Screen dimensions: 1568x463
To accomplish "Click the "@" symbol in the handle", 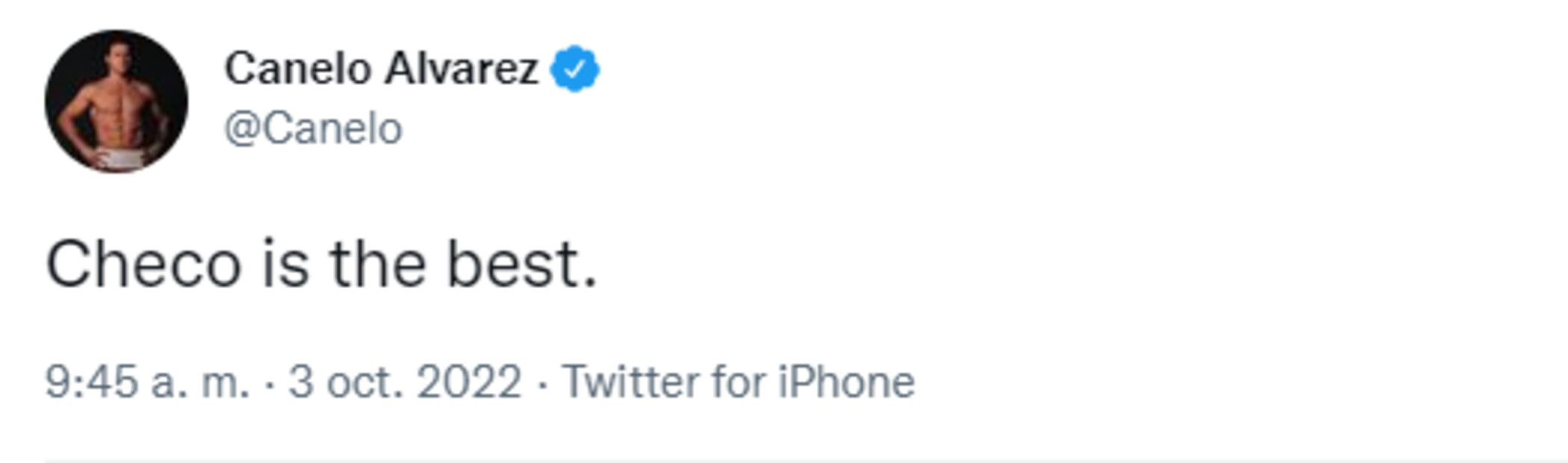I will [x=242, y=128].
